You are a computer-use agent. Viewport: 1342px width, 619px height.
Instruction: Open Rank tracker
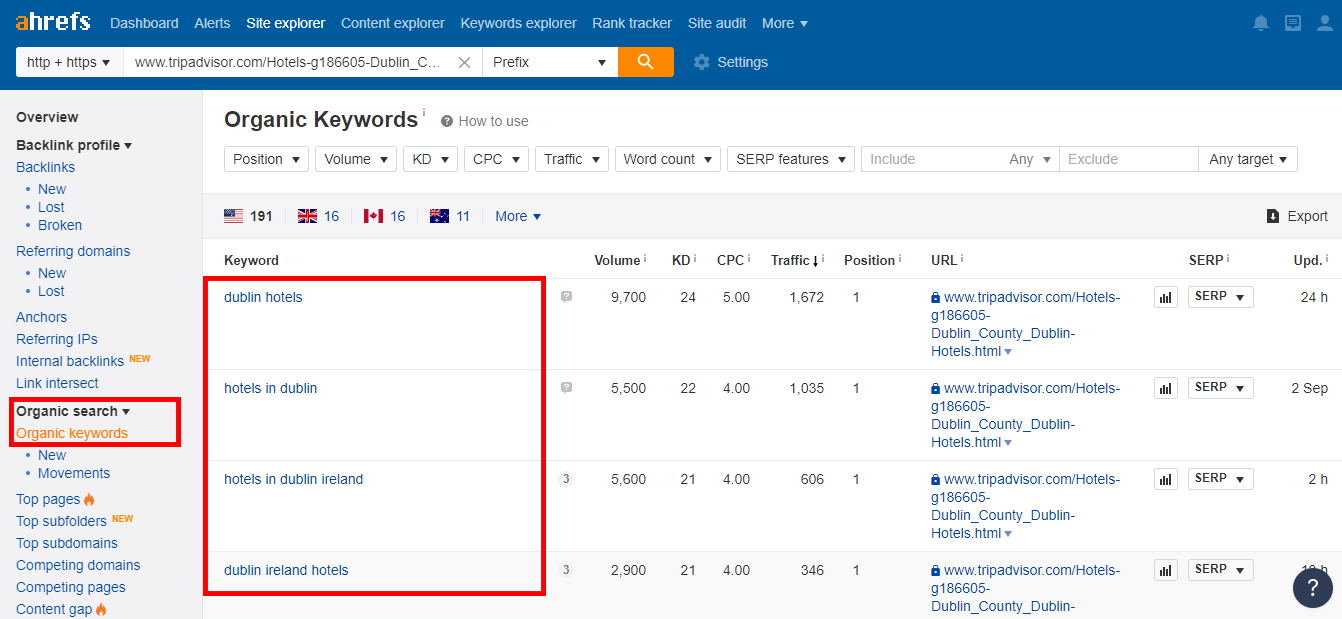(632, 23)
